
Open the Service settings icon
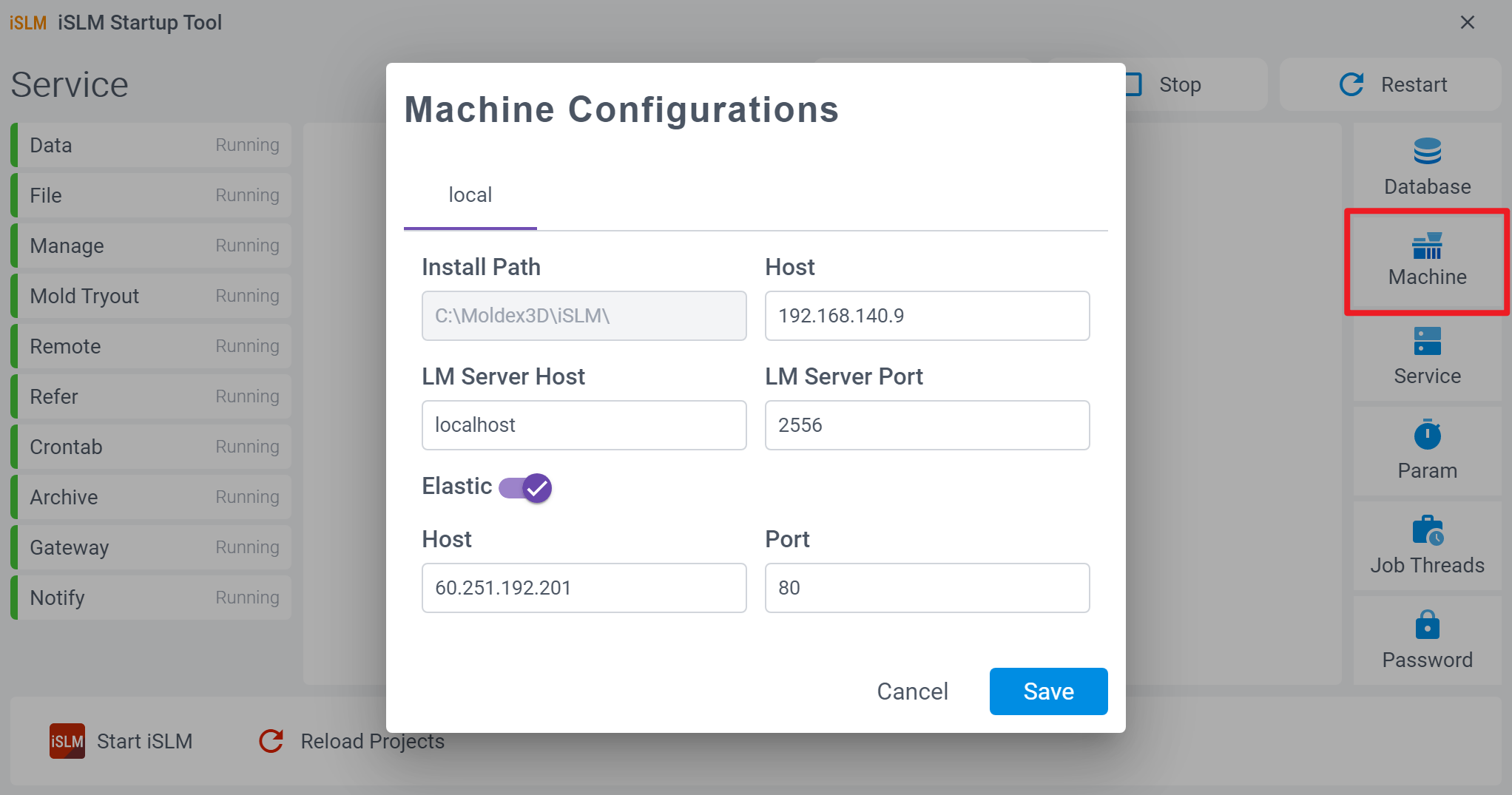(1426, 342)
